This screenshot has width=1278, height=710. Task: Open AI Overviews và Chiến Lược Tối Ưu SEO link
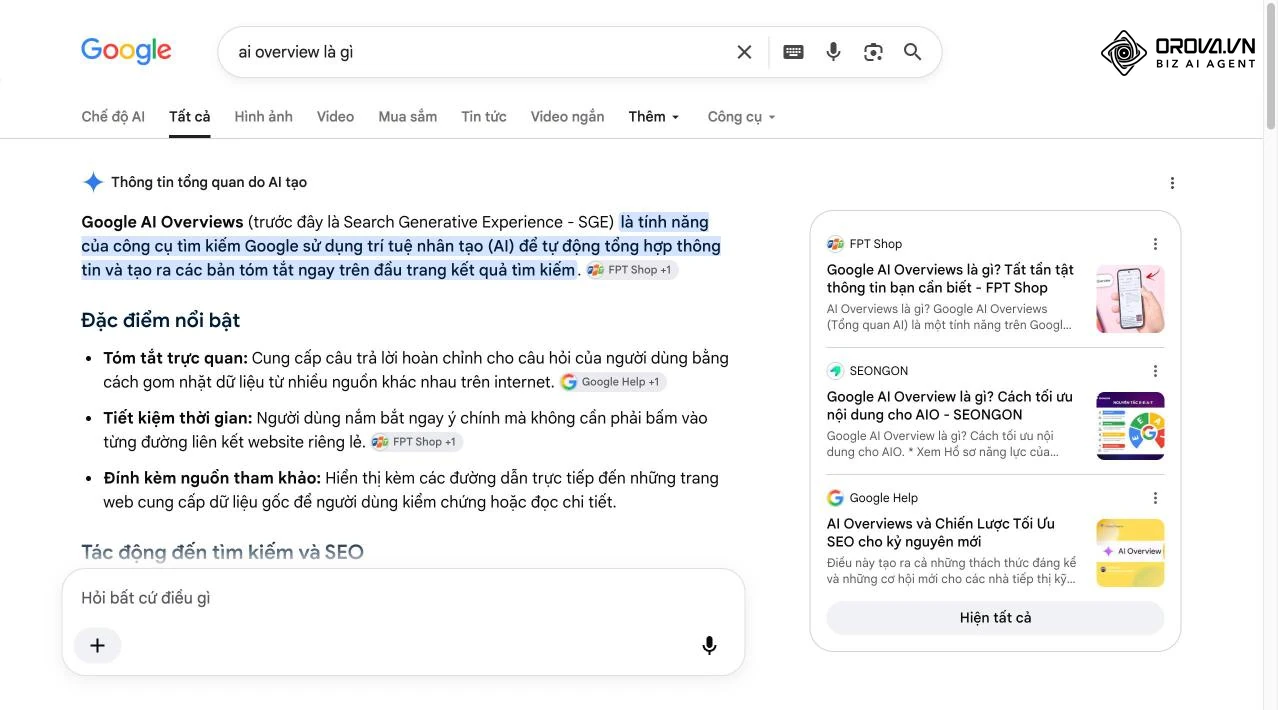coord(941,532)
